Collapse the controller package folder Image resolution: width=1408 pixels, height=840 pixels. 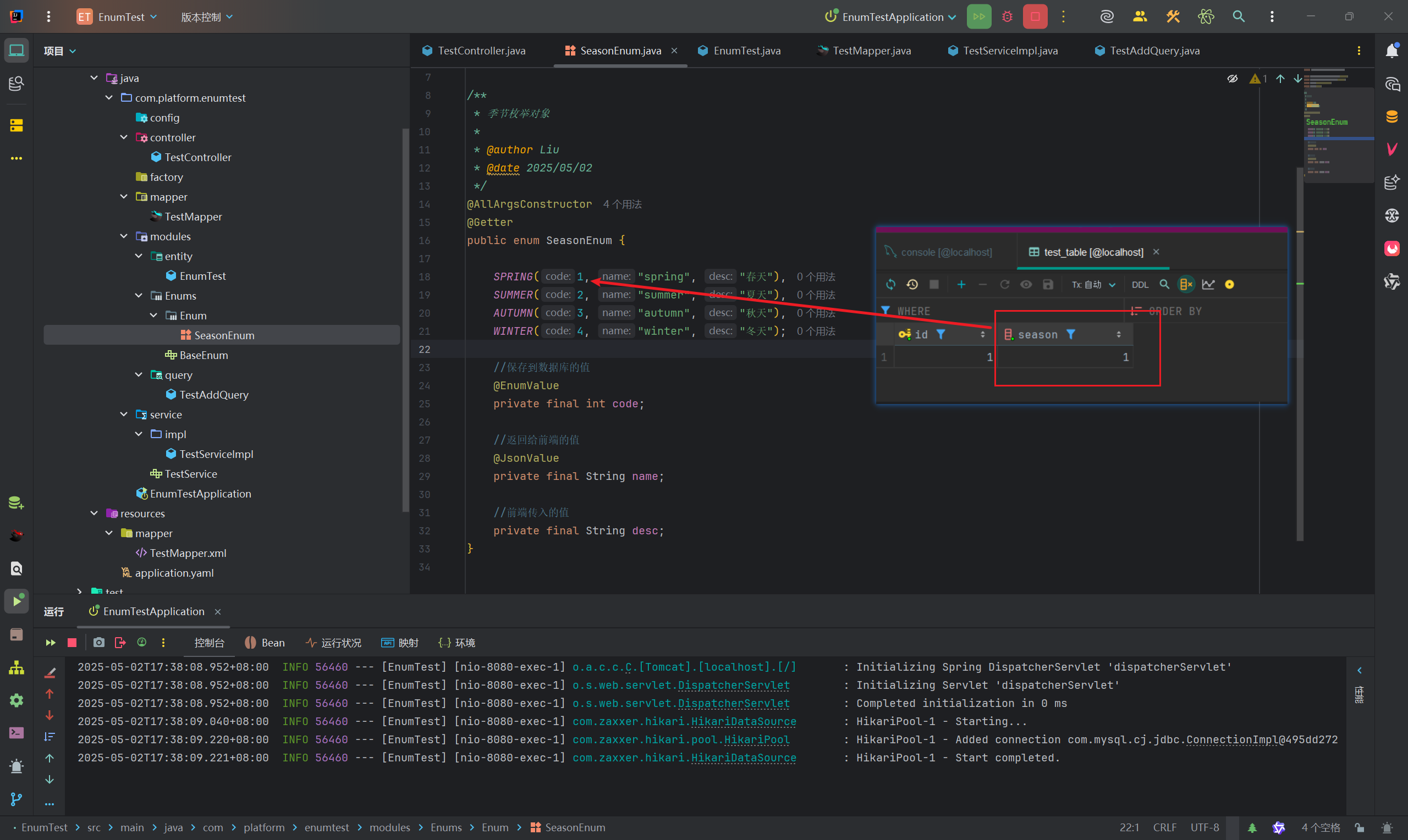[x=124, y=137]
